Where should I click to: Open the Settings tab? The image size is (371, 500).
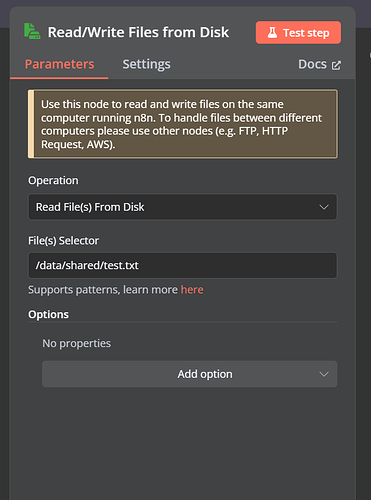pyautogui.click(x=146, y=64)
